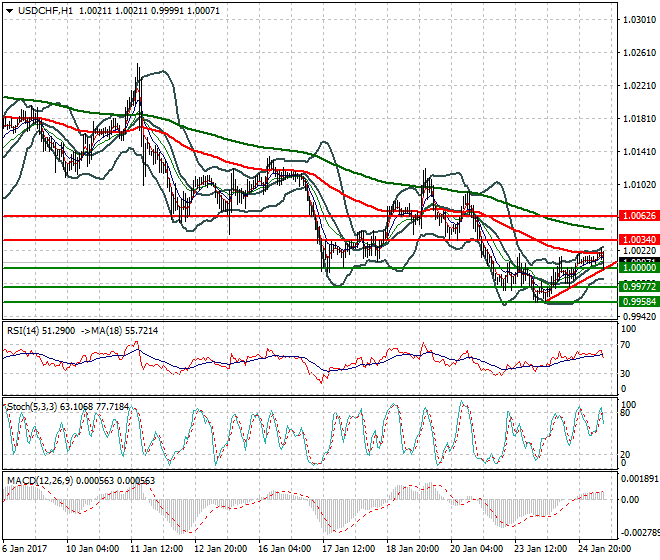The width and height of the screenshot is (660, 560).
Task: Click the MACD 0.001891 scale value
Action: tap(640, 479)
